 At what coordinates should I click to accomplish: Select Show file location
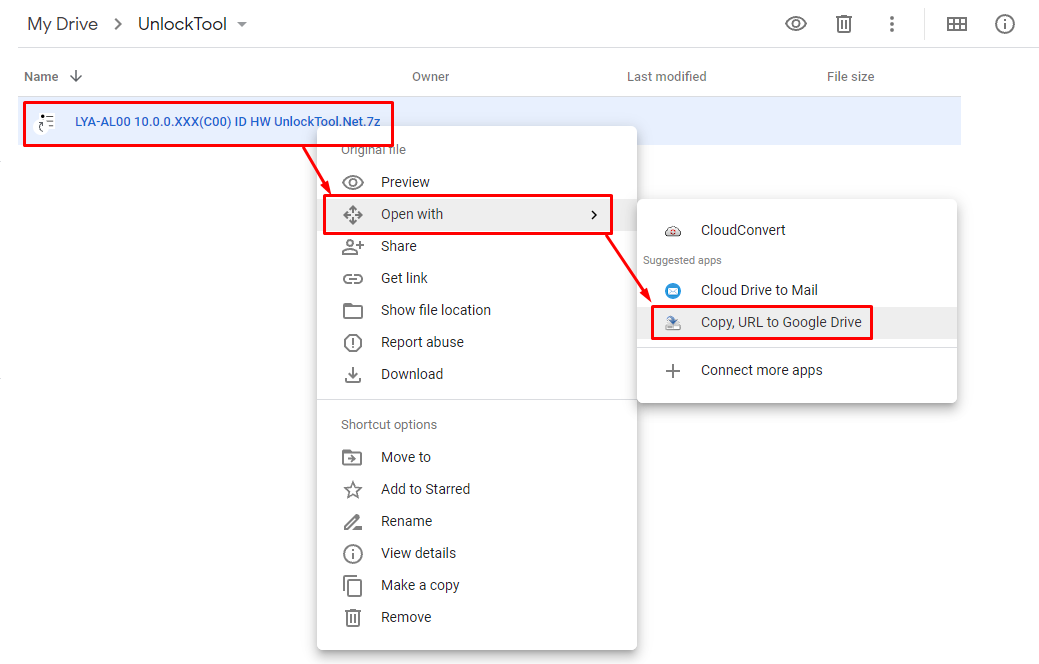click(476, 310)
